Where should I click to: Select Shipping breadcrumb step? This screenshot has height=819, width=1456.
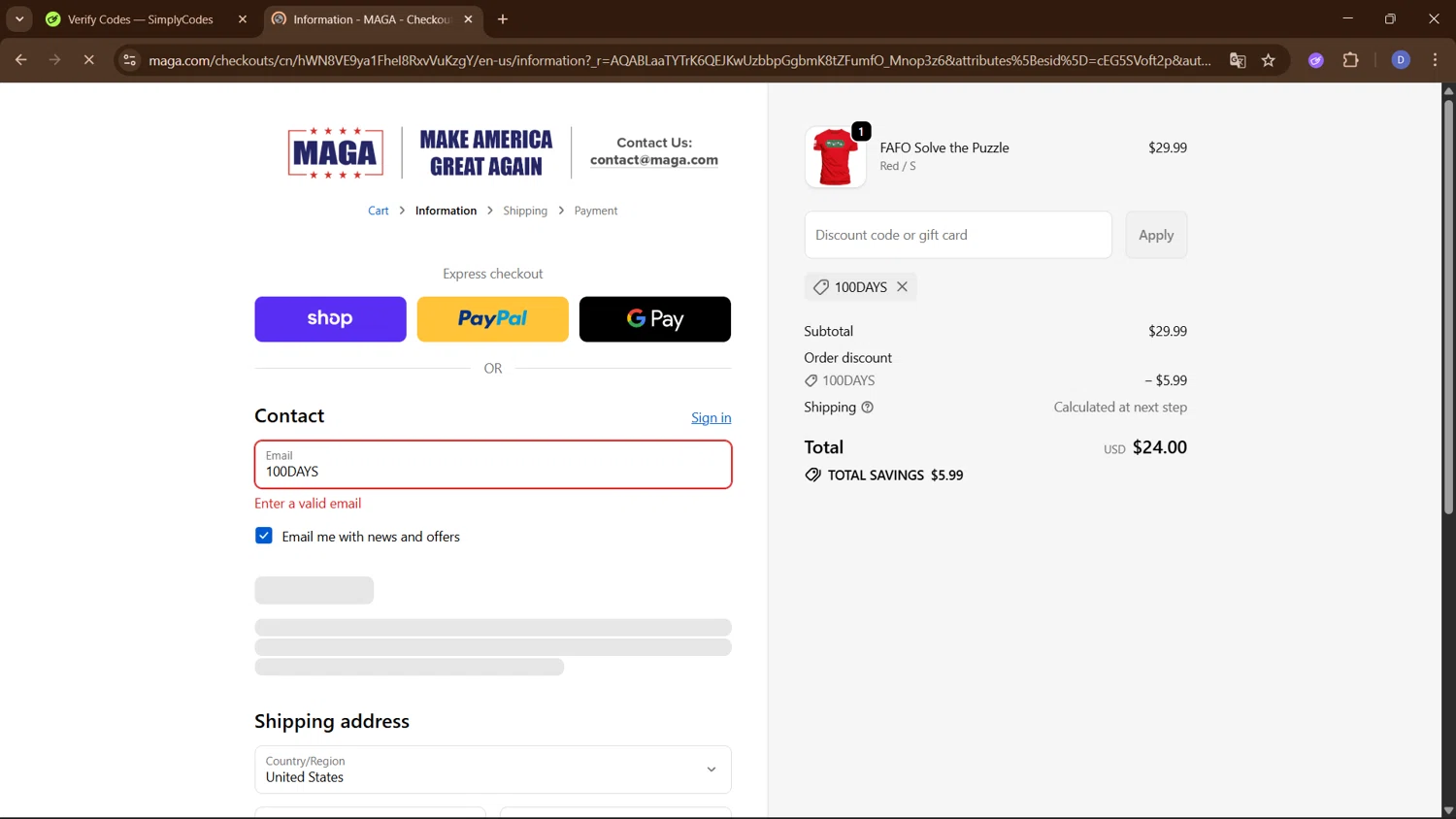point(525,211)
